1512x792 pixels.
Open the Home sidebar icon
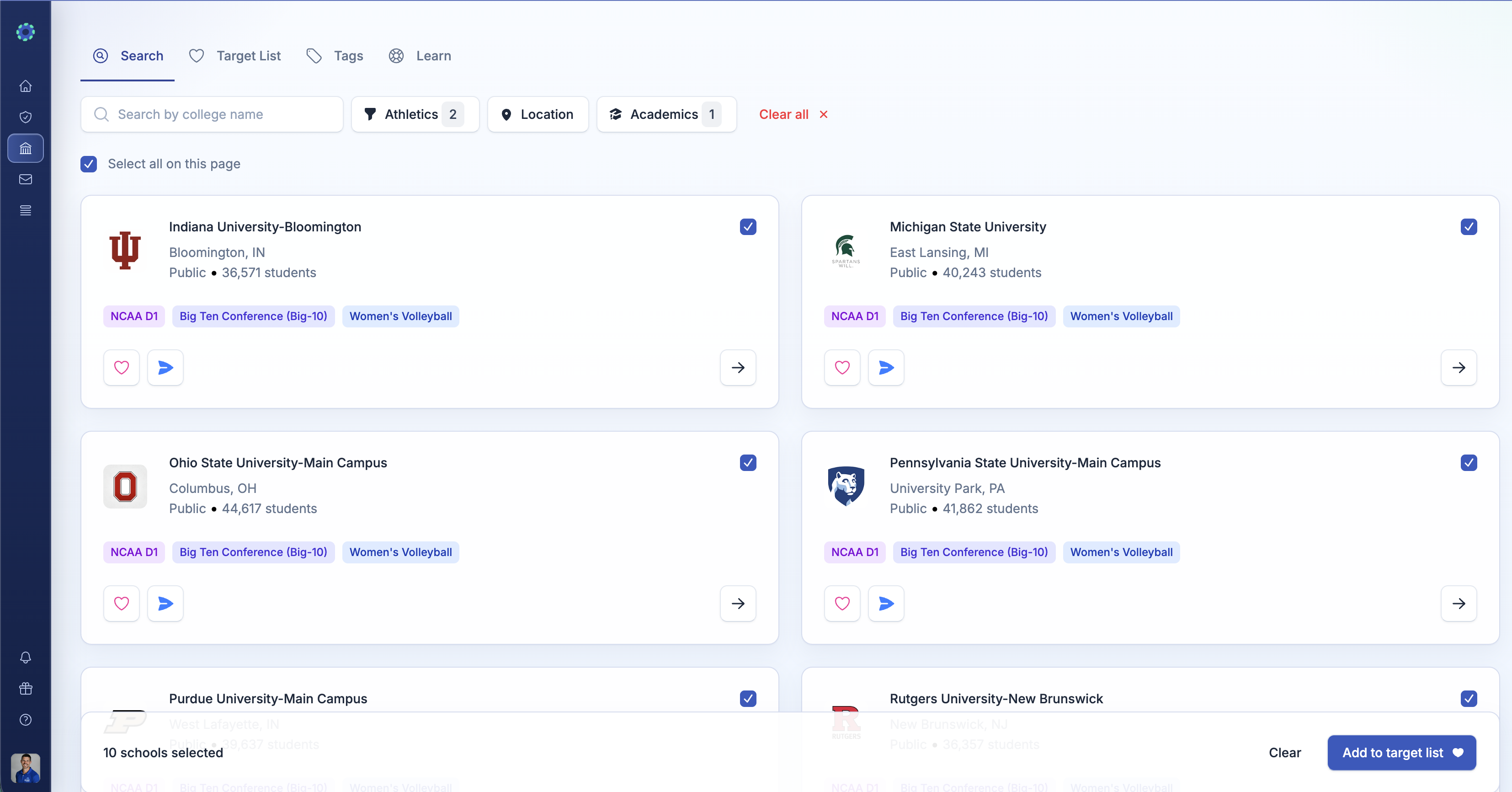point(25,86)
